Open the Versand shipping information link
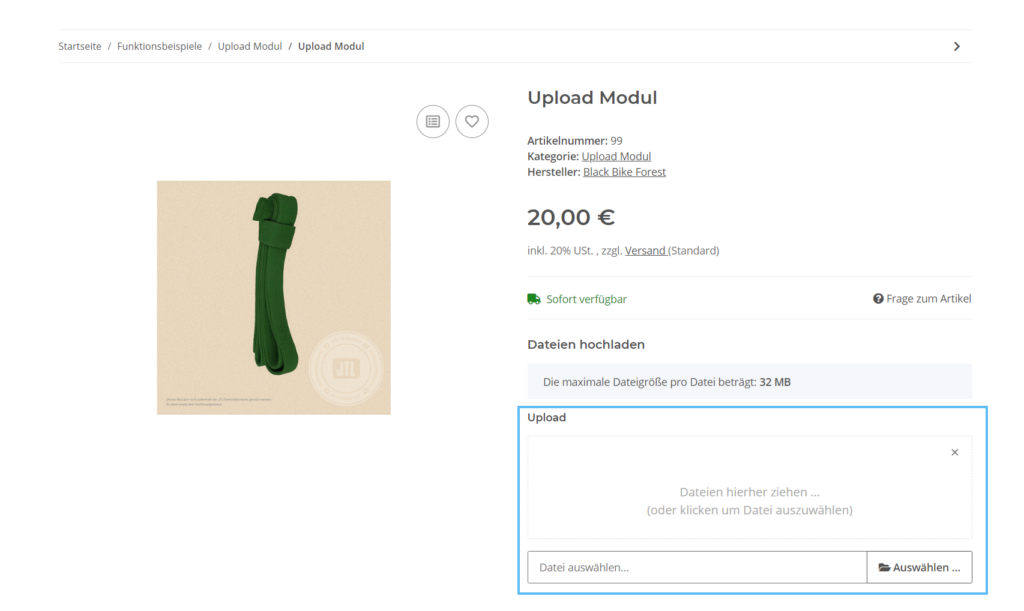The width and height of the screenshot is (1024, 611). point(646,250)
